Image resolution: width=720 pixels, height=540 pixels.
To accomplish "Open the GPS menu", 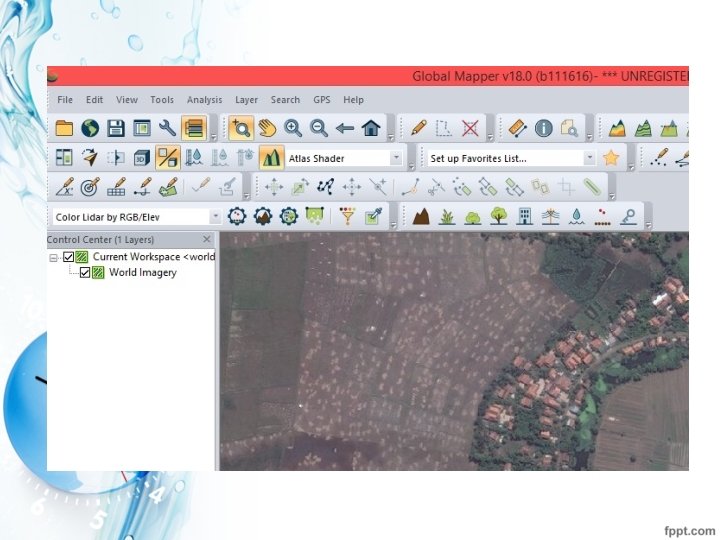I will pyautogui.click(x=321, y=100).
